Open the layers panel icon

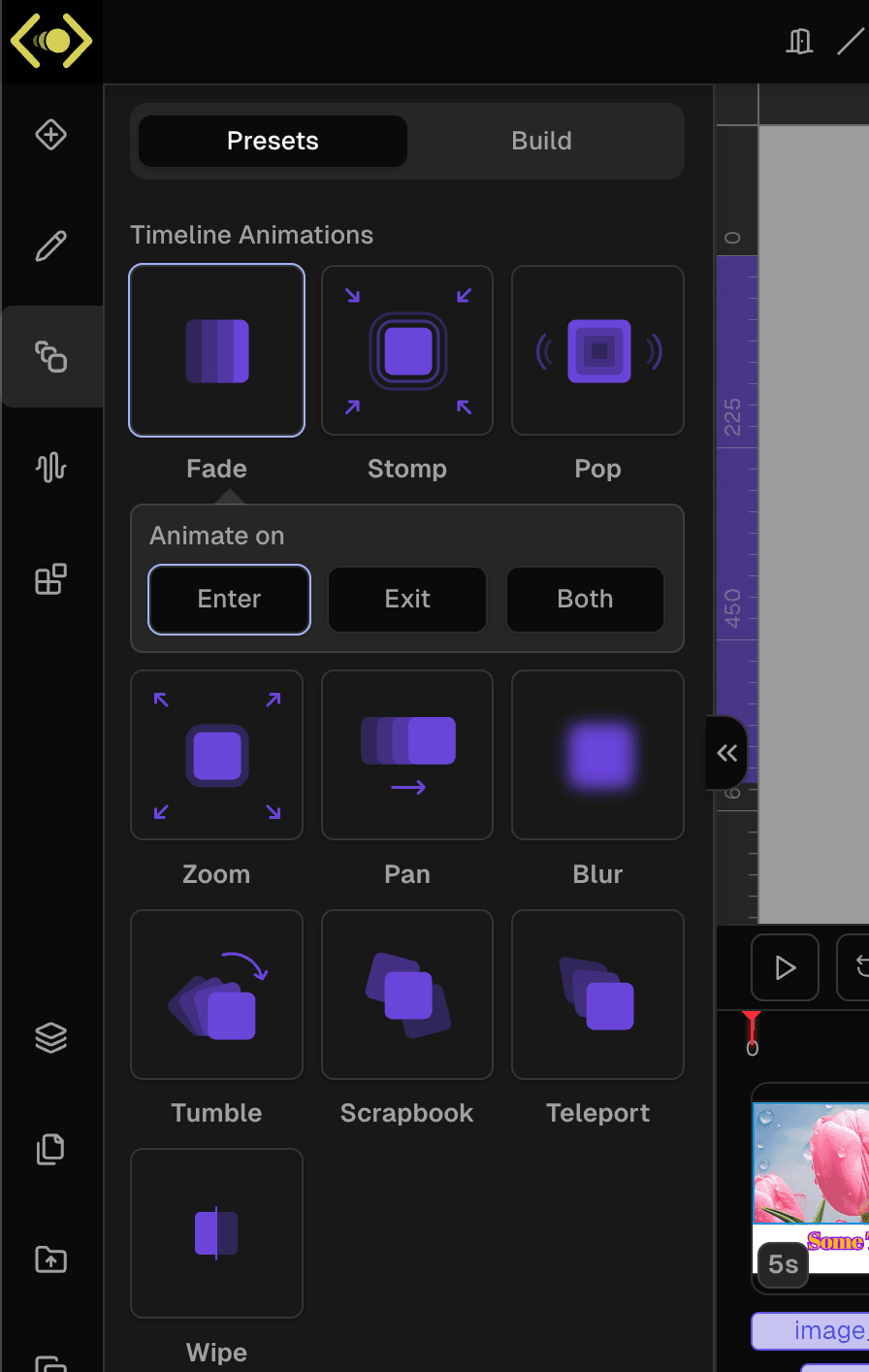pyautogui.click(x=50, y=1037)
